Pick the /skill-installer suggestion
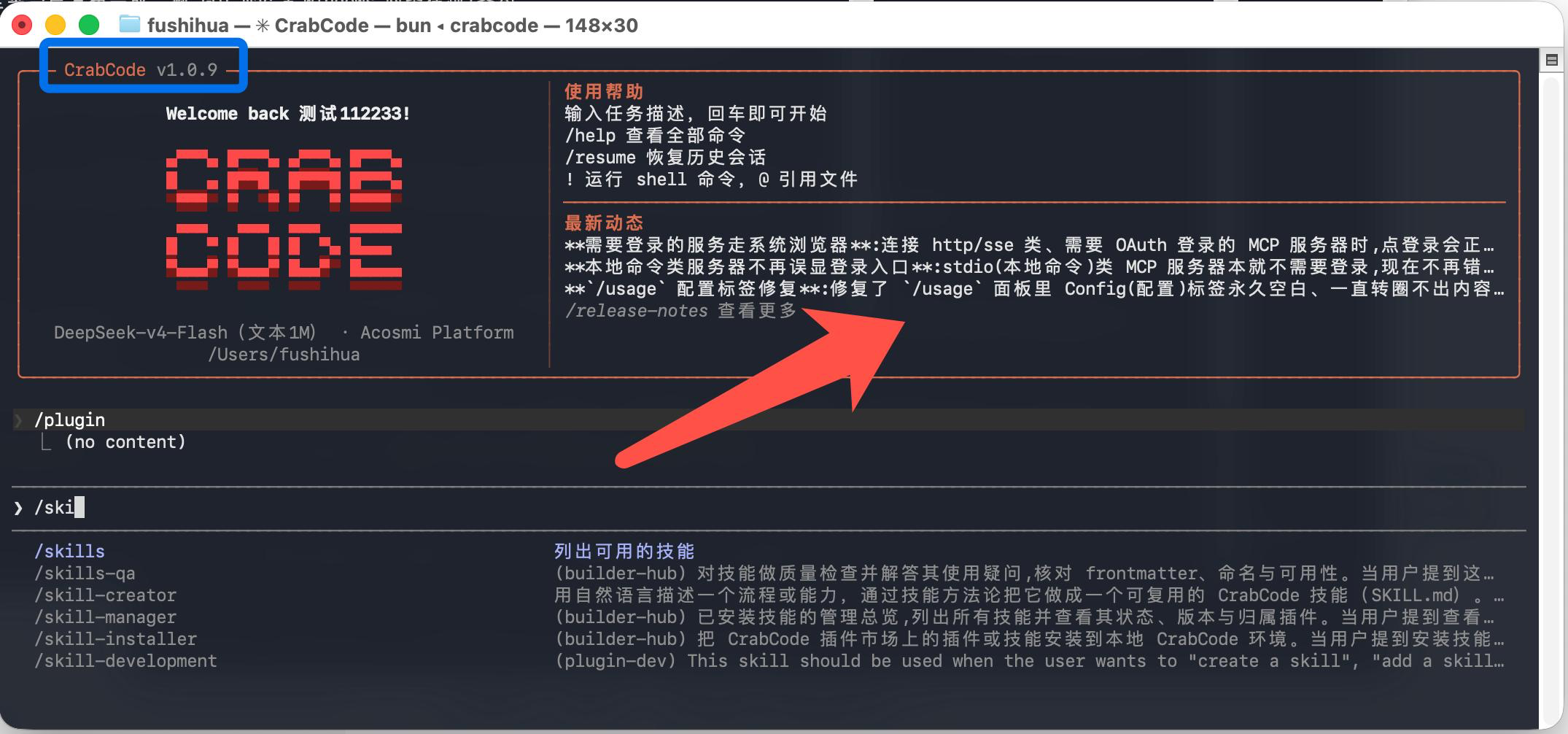 coord(115,639)
